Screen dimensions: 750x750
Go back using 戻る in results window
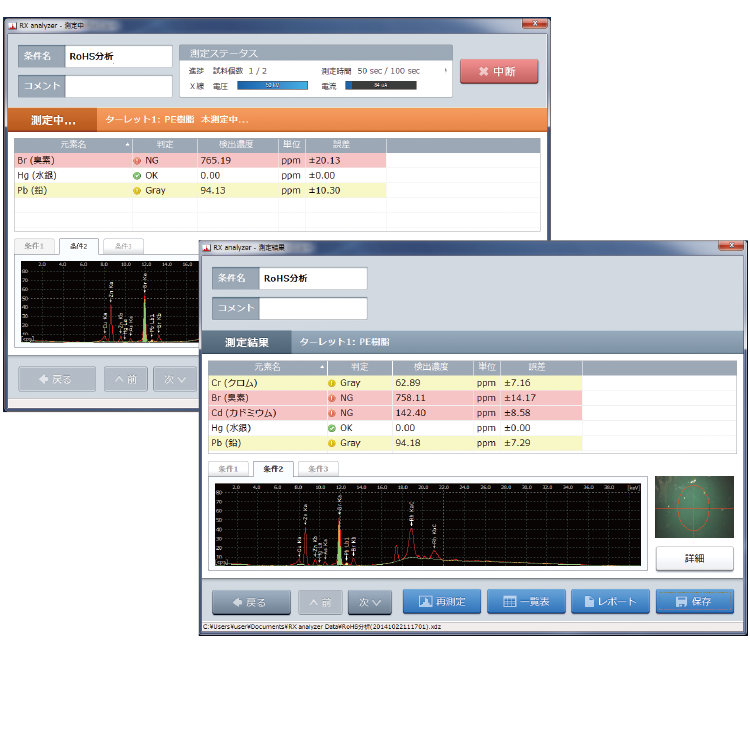click(x=251, y=602)
